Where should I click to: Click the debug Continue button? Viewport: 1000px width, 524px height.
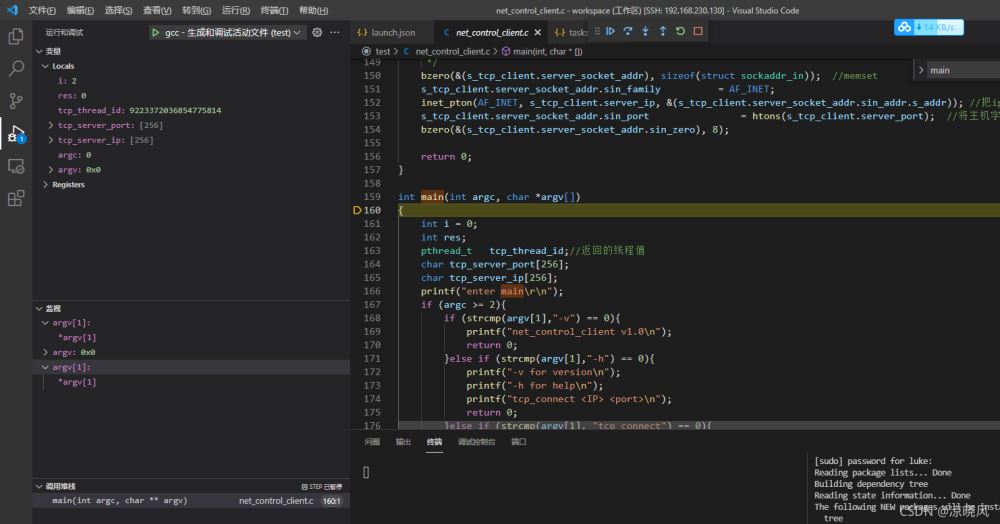coord(610,31)
